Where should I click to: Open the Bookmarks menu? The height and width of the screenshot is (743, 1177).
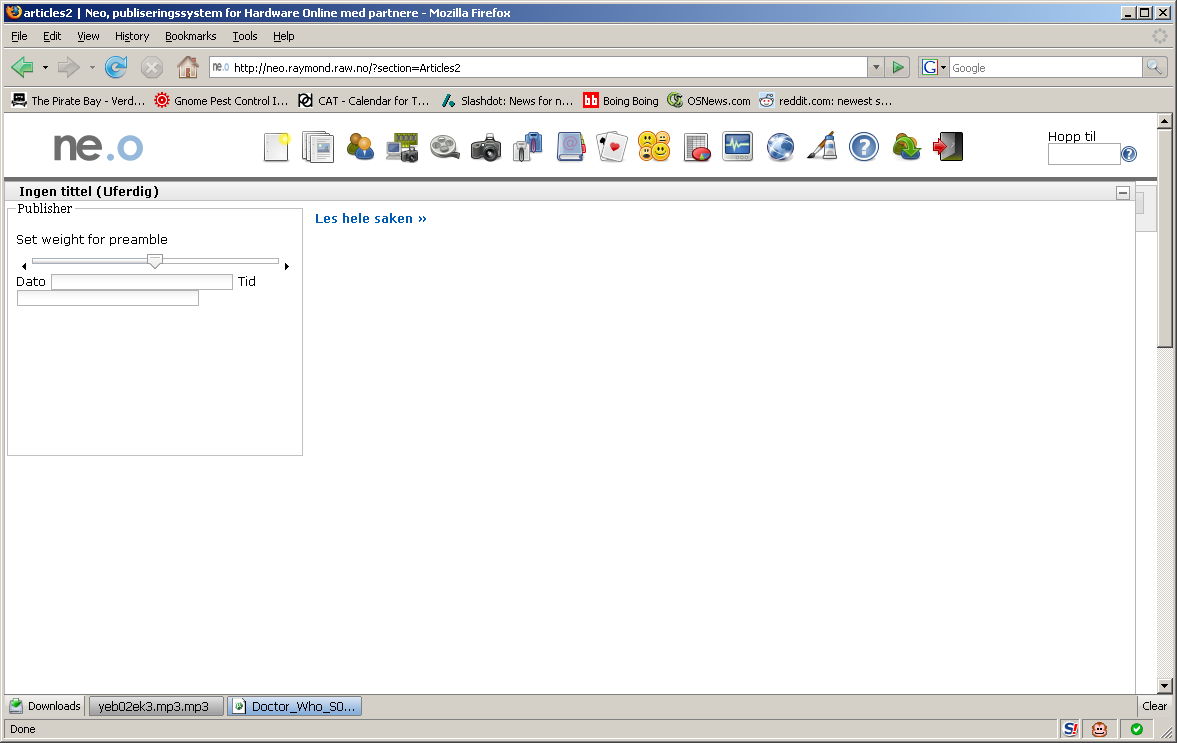[x=191, y=36]
